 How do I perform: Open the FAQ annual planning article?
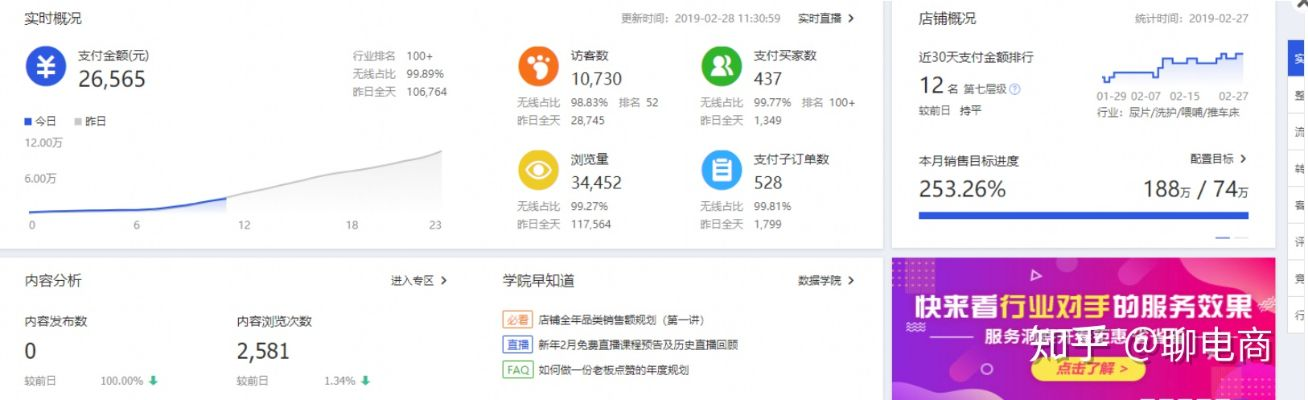pos(613,370)
